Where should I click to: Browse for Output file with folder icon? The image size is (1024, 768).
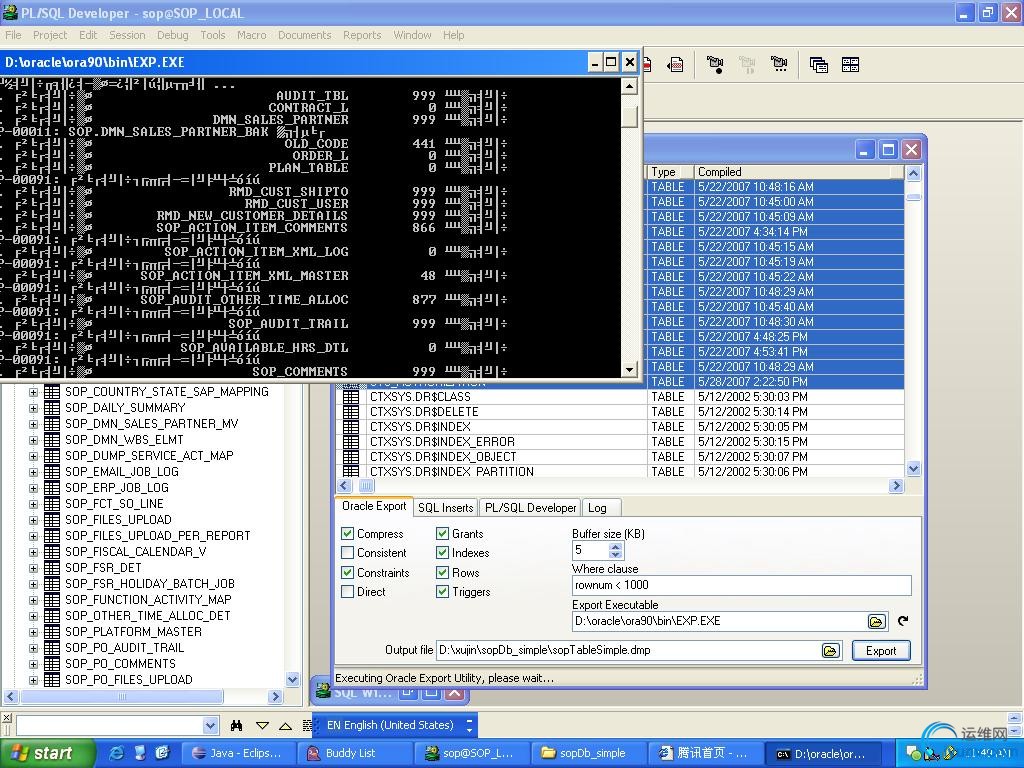831,650
